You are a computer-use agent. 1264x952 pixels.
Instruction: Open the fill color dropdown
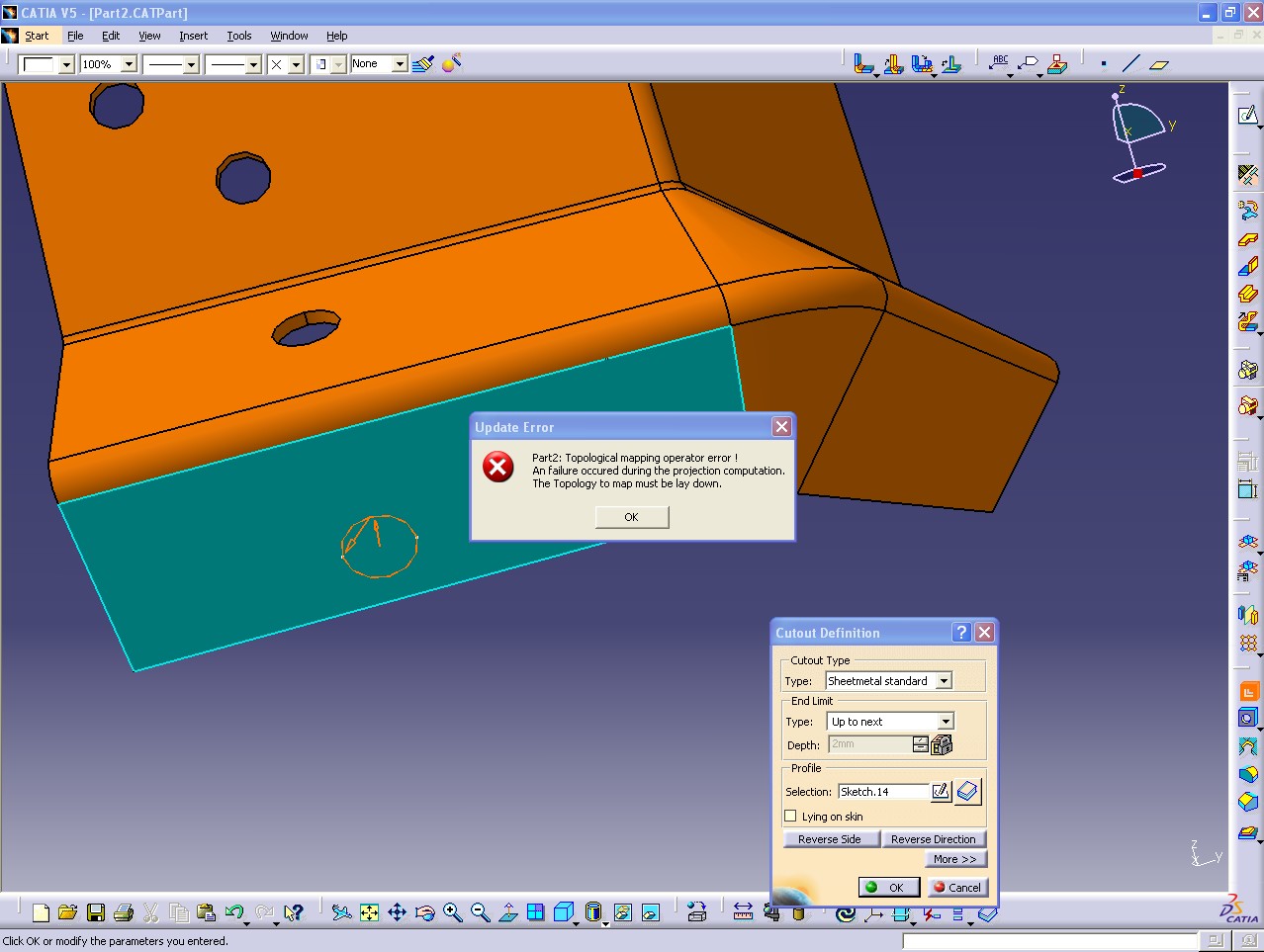point(46,64)
